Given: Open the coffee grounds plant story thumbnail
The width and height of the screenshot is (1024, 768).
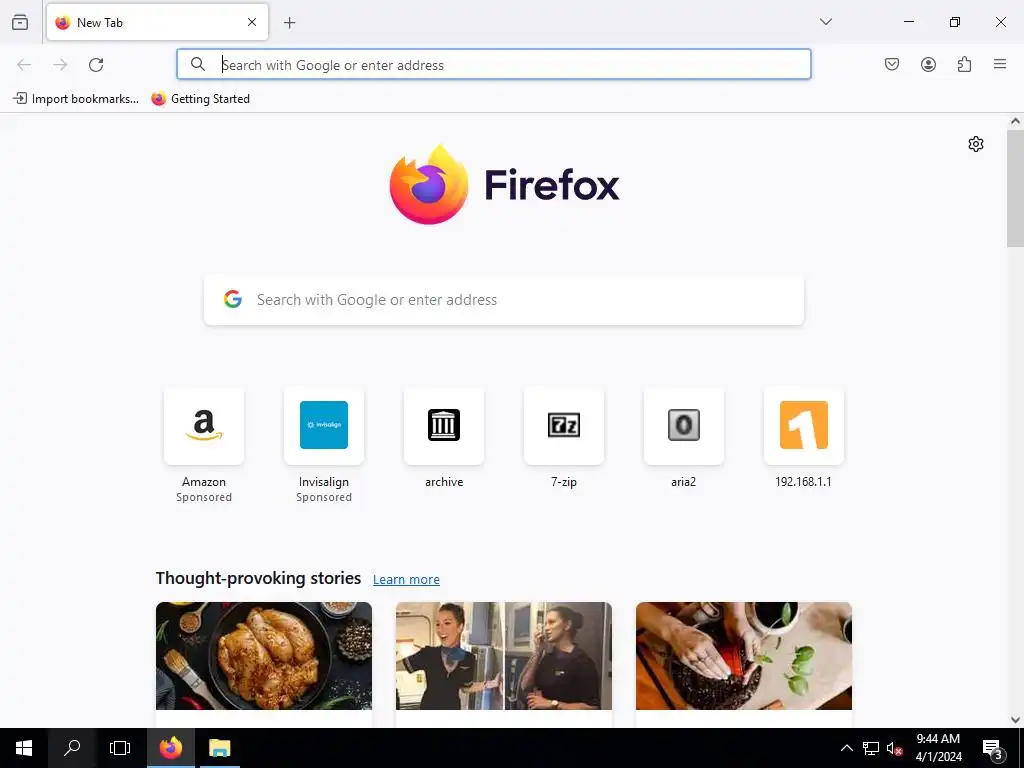Looking at the screenshot, I should pos(744,656).
